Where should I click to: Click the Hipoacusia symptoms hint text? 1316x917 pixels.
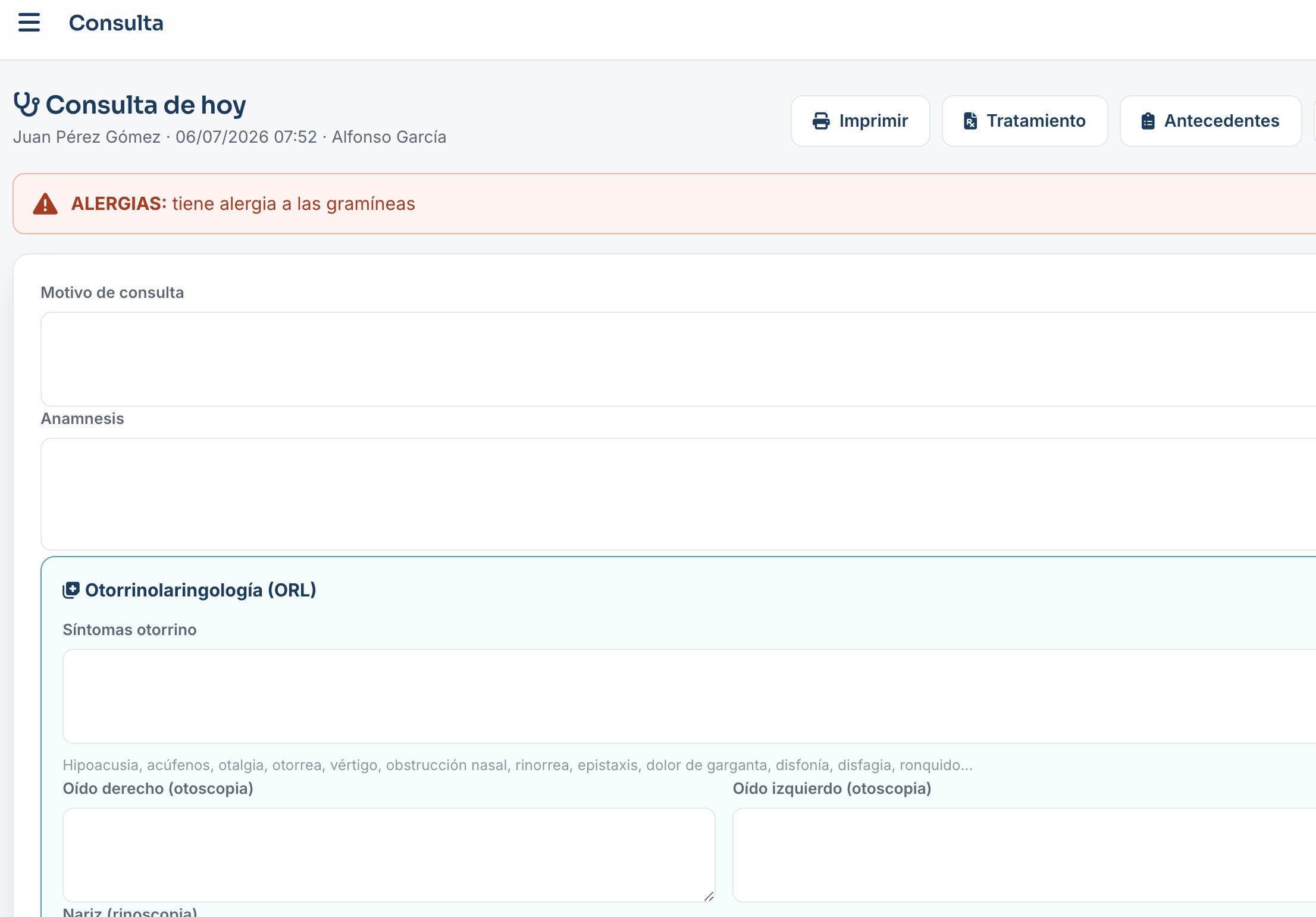point(518,765)
